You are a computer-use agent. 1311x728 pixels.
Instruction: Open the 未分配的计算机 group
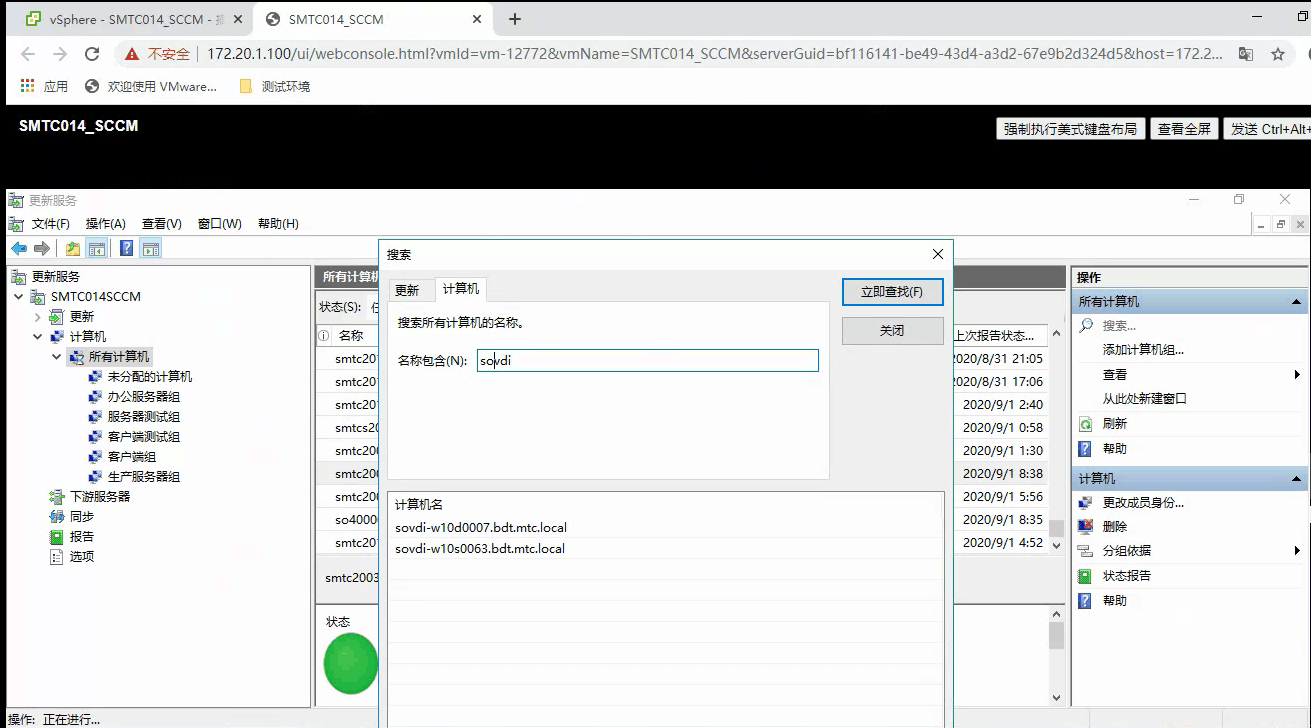(149, 376)
